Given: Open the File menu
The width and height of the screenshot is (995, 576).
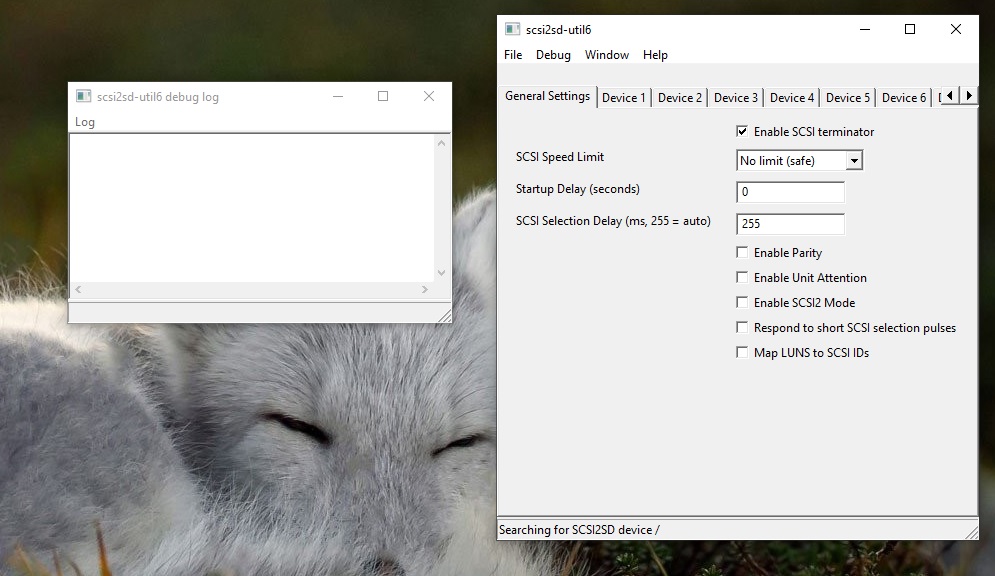Looking at the screenshot, I should pyautogui.click(x=513, y=55).
